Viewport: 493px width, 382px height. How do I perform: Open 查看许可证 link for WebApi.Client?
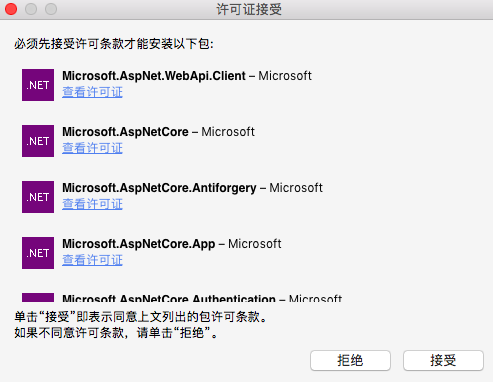[92, 92]
